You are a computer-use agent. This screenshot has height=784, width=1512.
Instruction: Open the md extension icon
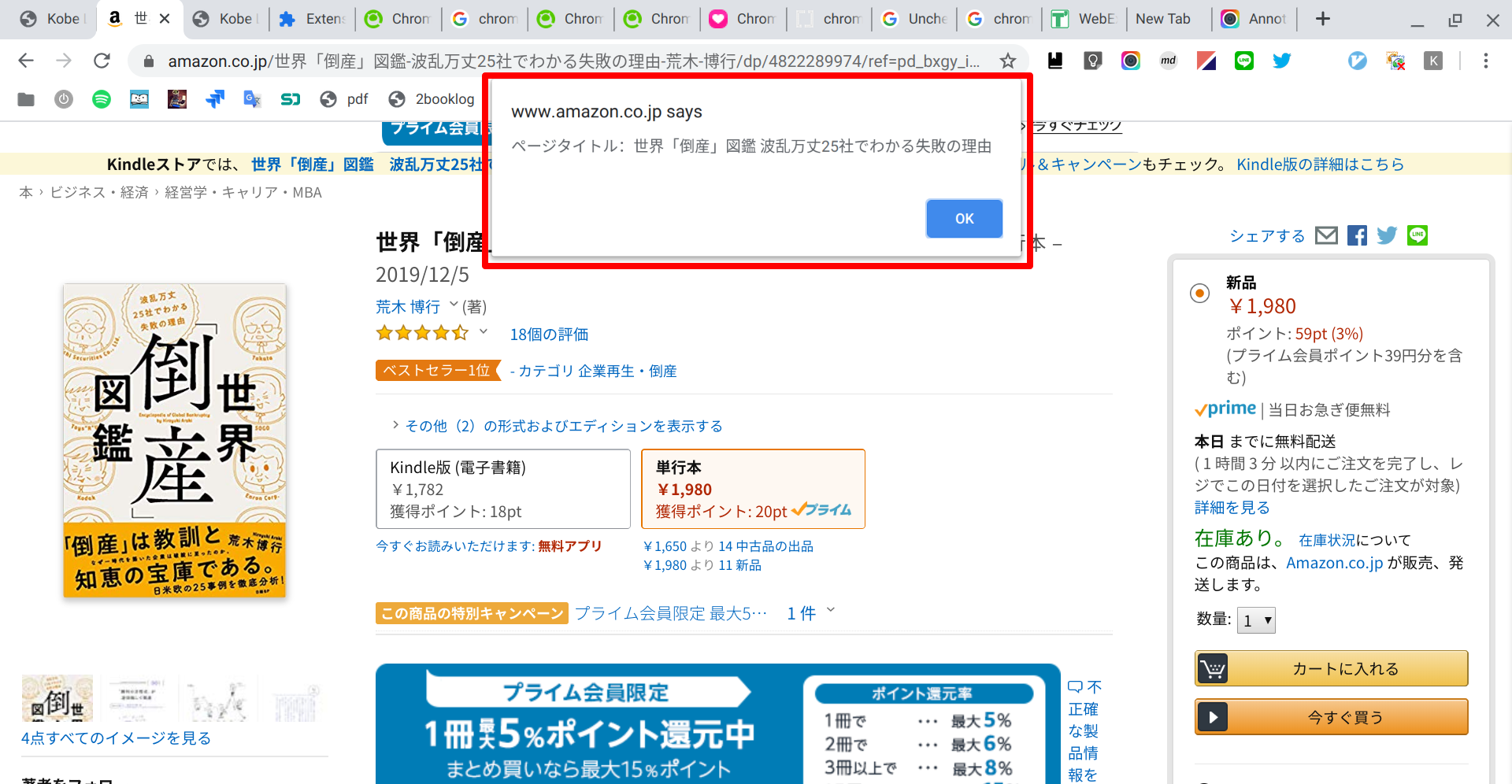click(1169, 61)
